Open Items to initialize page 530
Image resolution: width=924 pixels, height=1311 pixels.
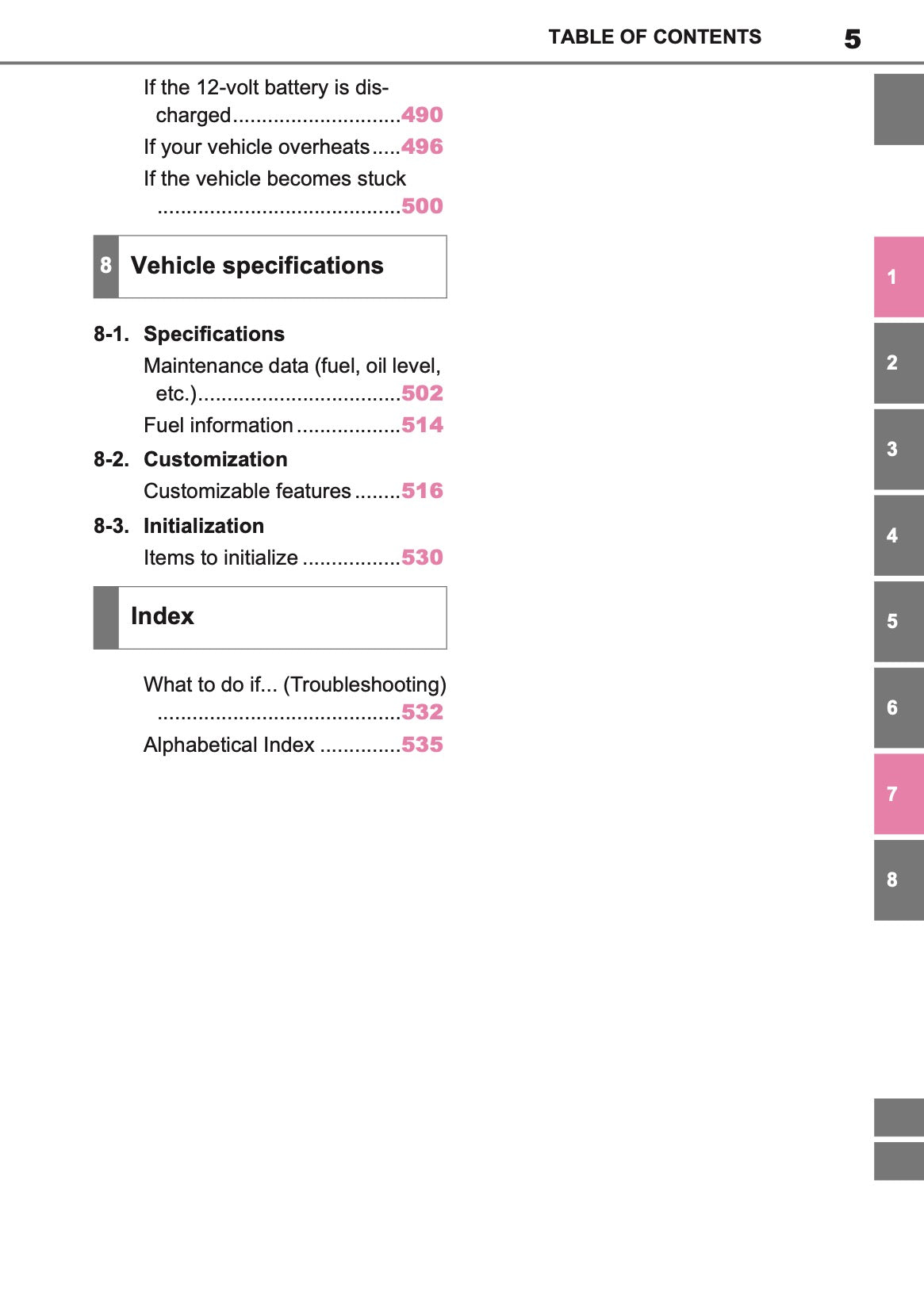(422, 558)
